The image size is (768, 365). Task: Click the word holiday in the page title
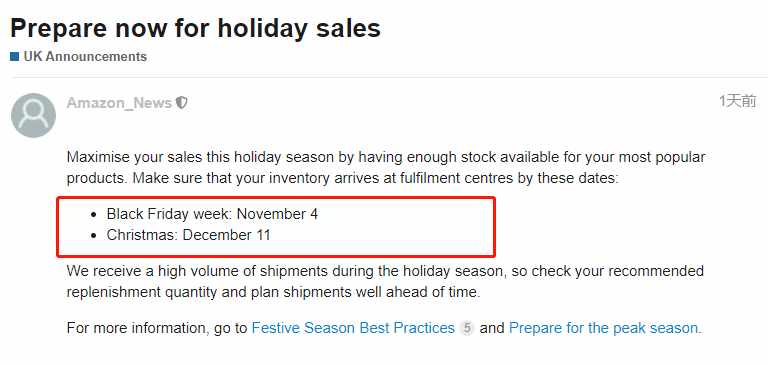coord(259,28)
